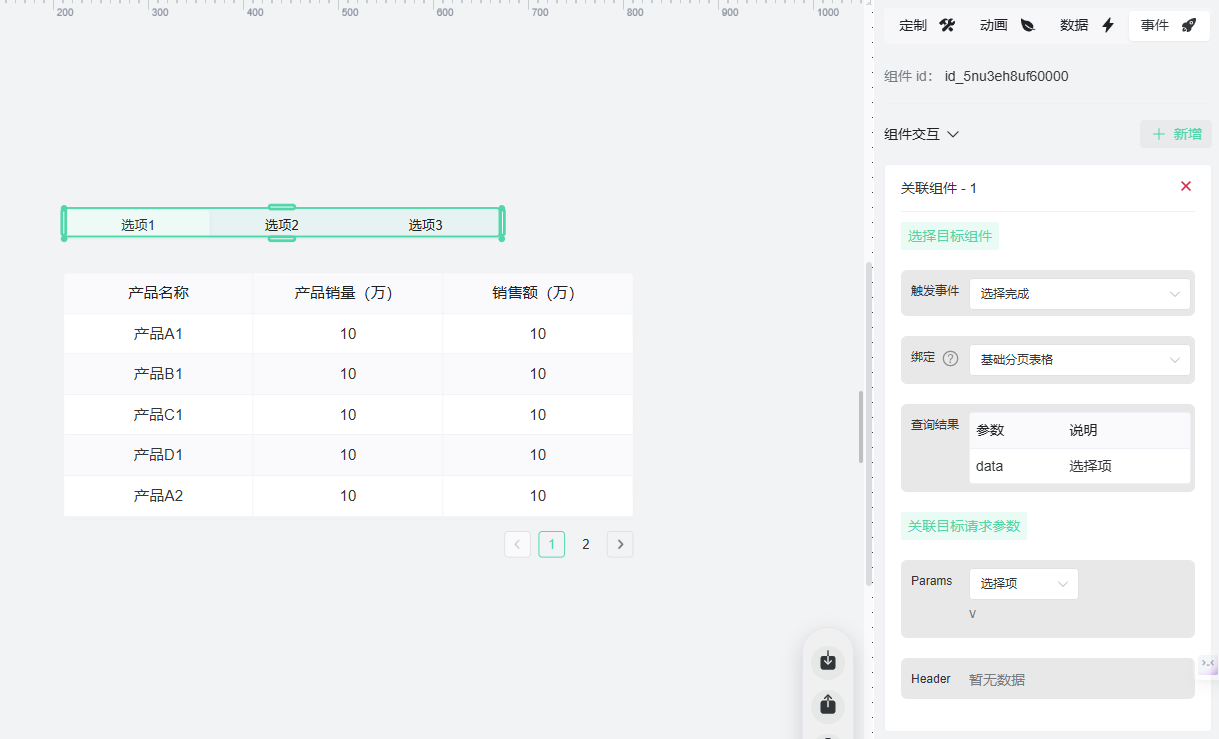Select pagination page 1
The width and height of the screenshot is (1219, 739).
pyautogui.click(x=552, y=544)
